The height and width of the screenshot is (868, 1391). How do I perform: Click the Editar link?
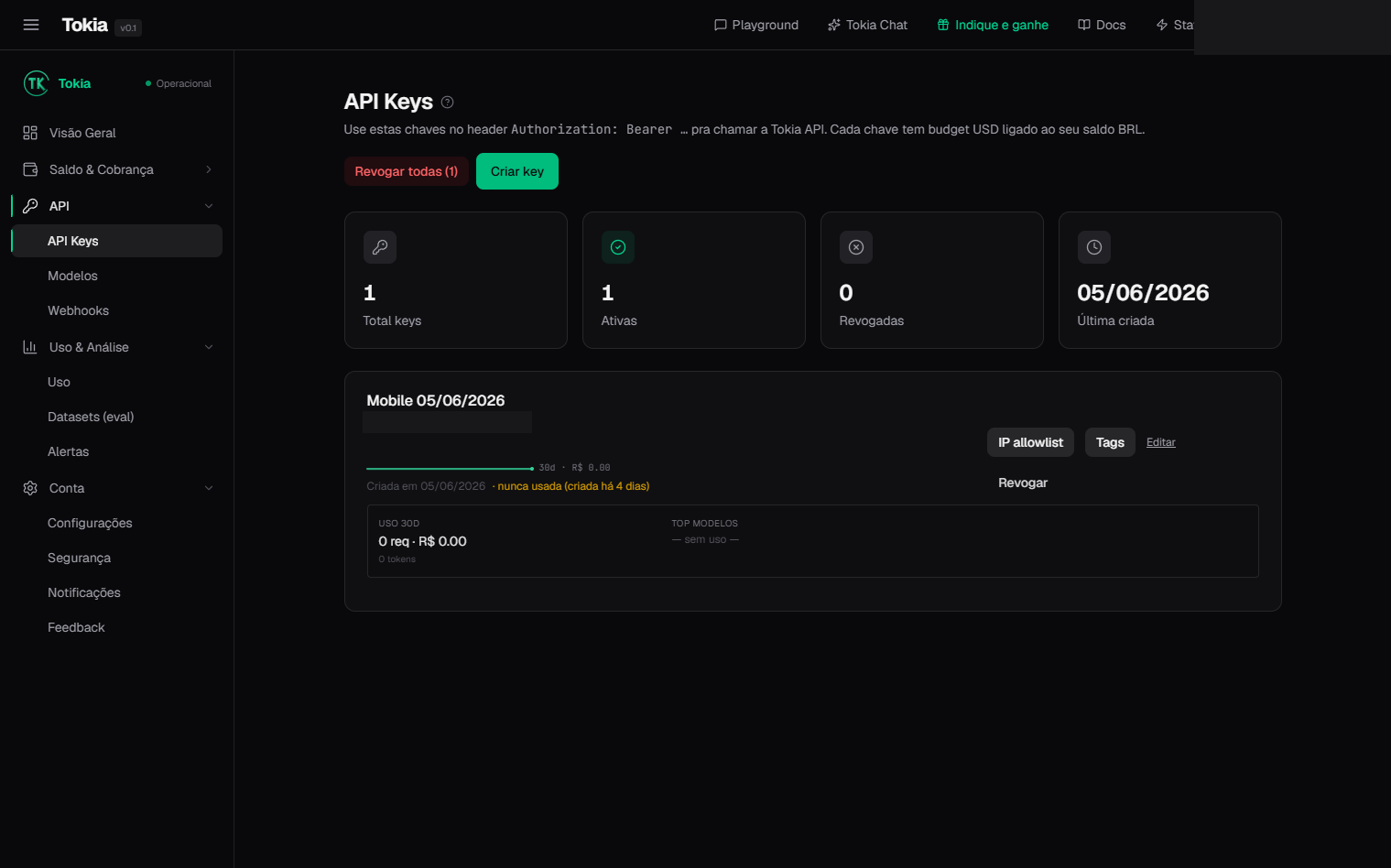point(1161,442)
